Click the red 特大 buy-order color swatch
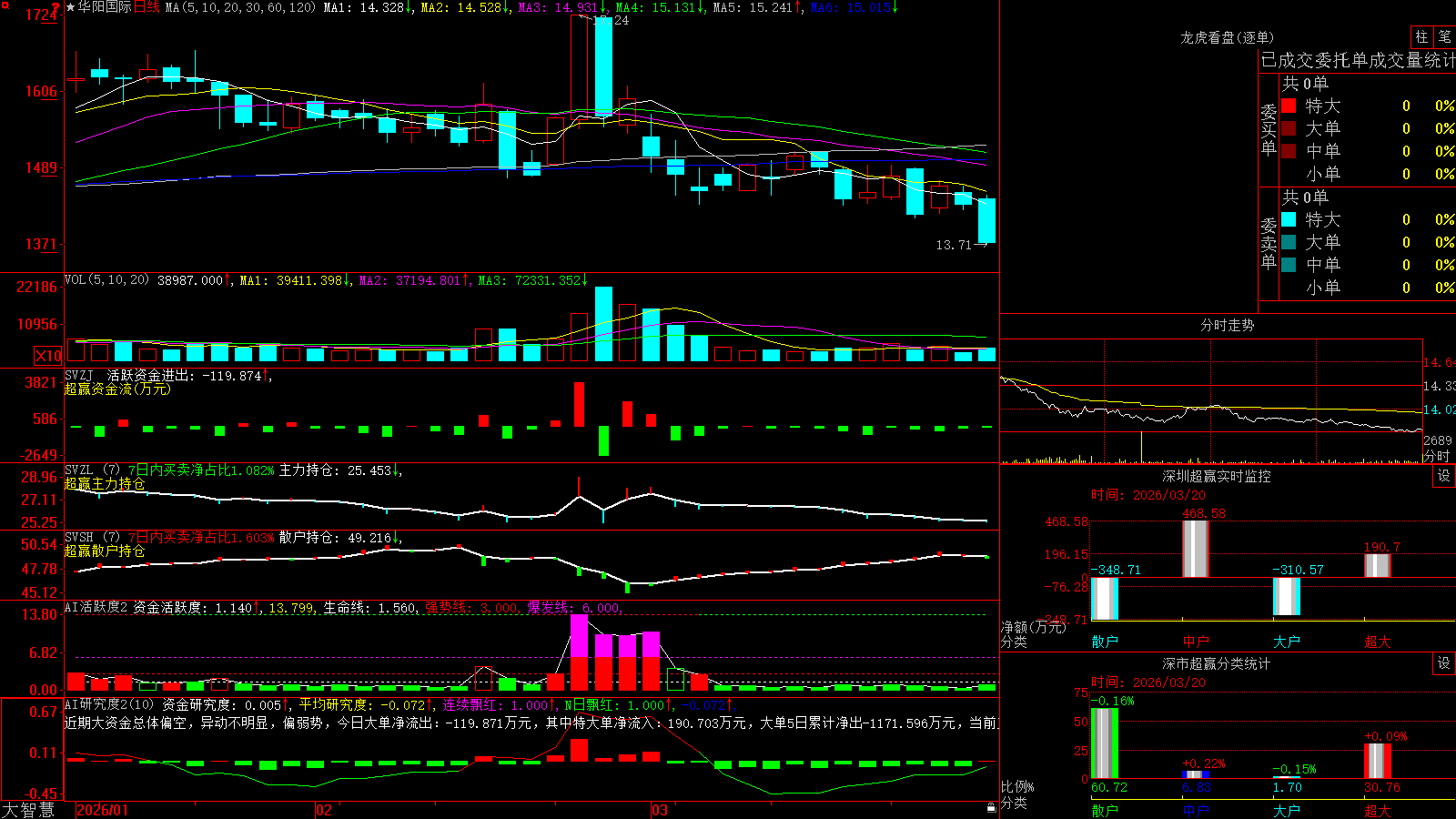Image resolution: width=1456 pixels, height=819 pixels. click(1289, 106)
